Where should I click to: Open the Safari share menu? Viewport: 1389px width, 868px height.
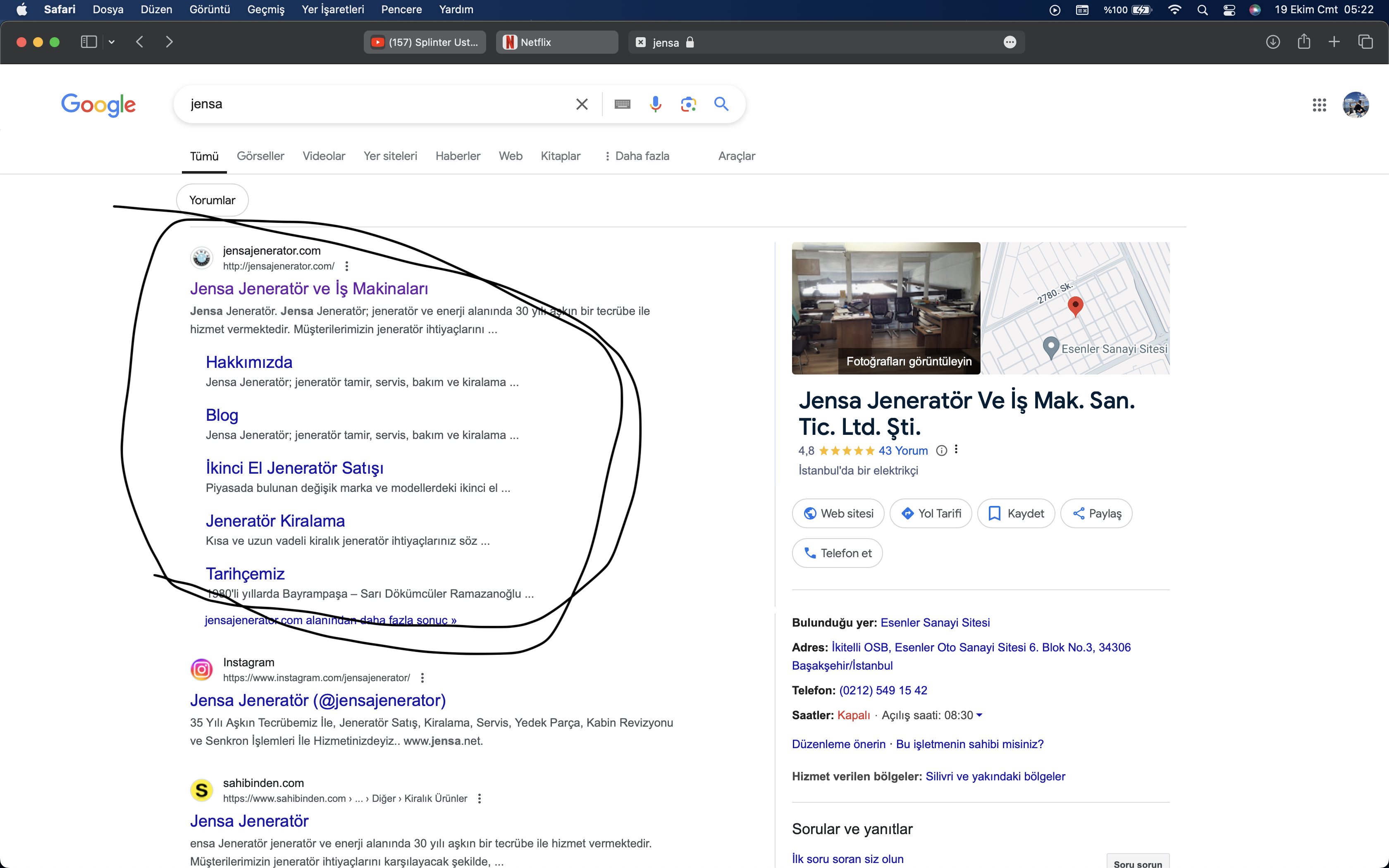pyautogui.click(x=1304, y=41)
